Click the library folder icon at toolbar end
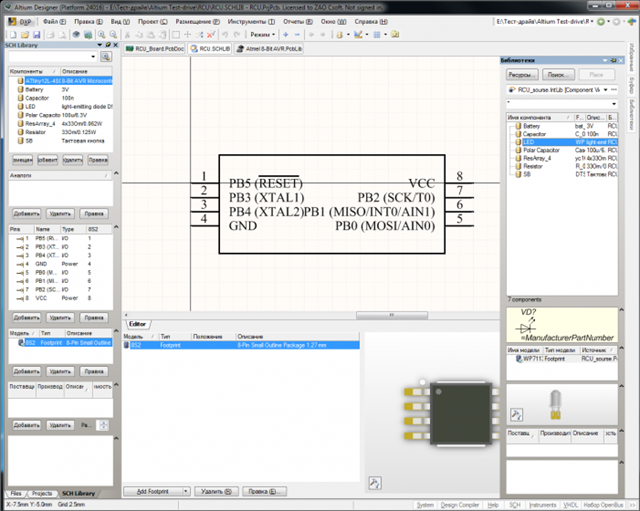The image size is (640, 511). 395,35
